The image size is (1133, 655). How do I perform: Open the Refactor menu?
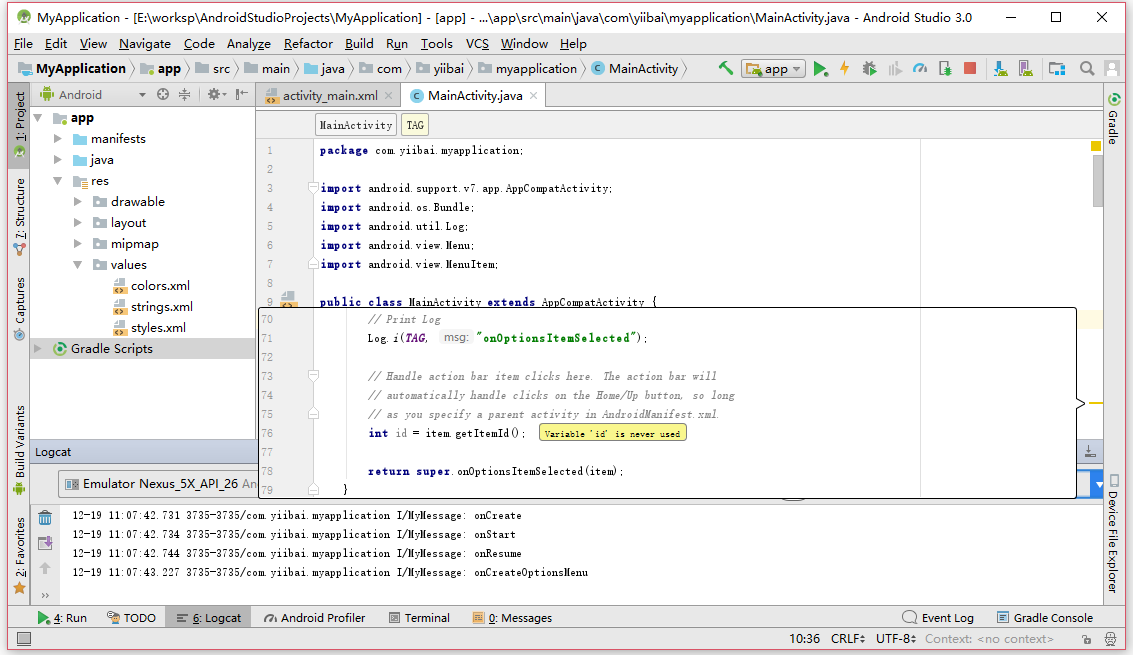pos(308,44)
